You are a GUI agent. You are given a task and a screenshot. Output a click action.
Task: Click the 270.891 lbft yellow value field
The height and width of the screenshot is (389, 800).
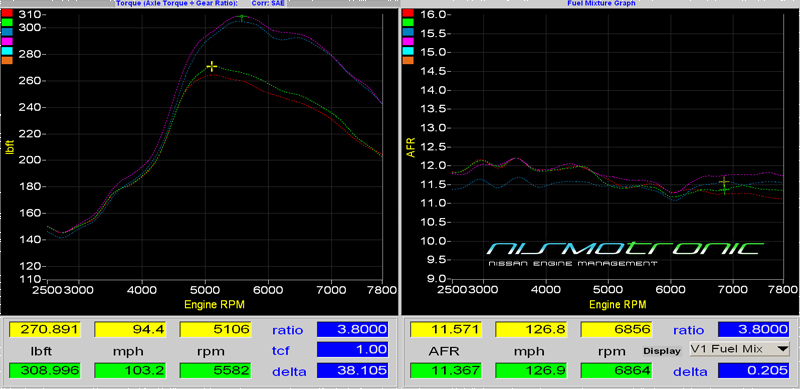point(45,329)
